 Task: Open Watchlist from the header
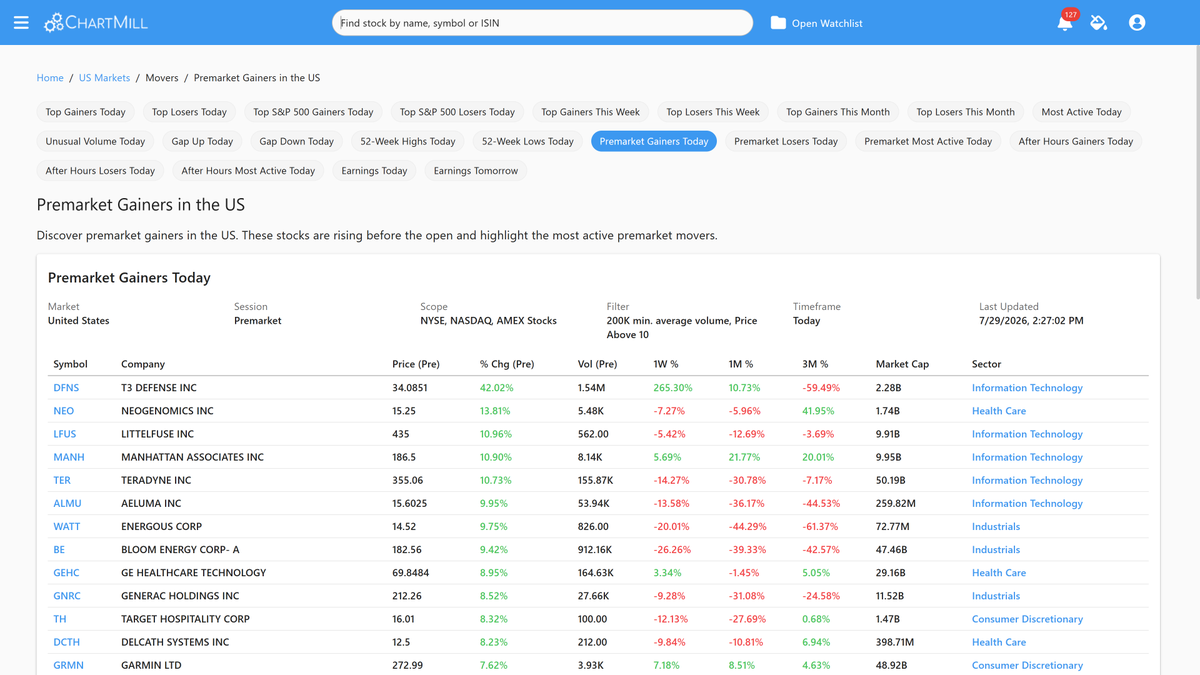827,23
